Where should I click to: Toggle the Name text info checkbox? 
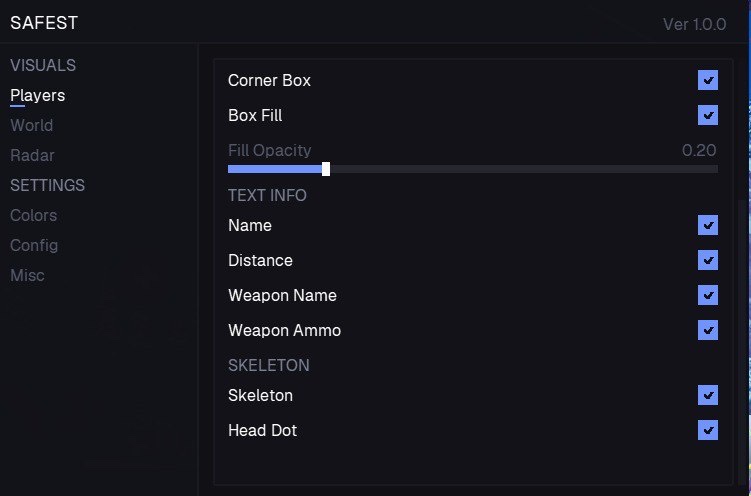click(x=708, y=226)
